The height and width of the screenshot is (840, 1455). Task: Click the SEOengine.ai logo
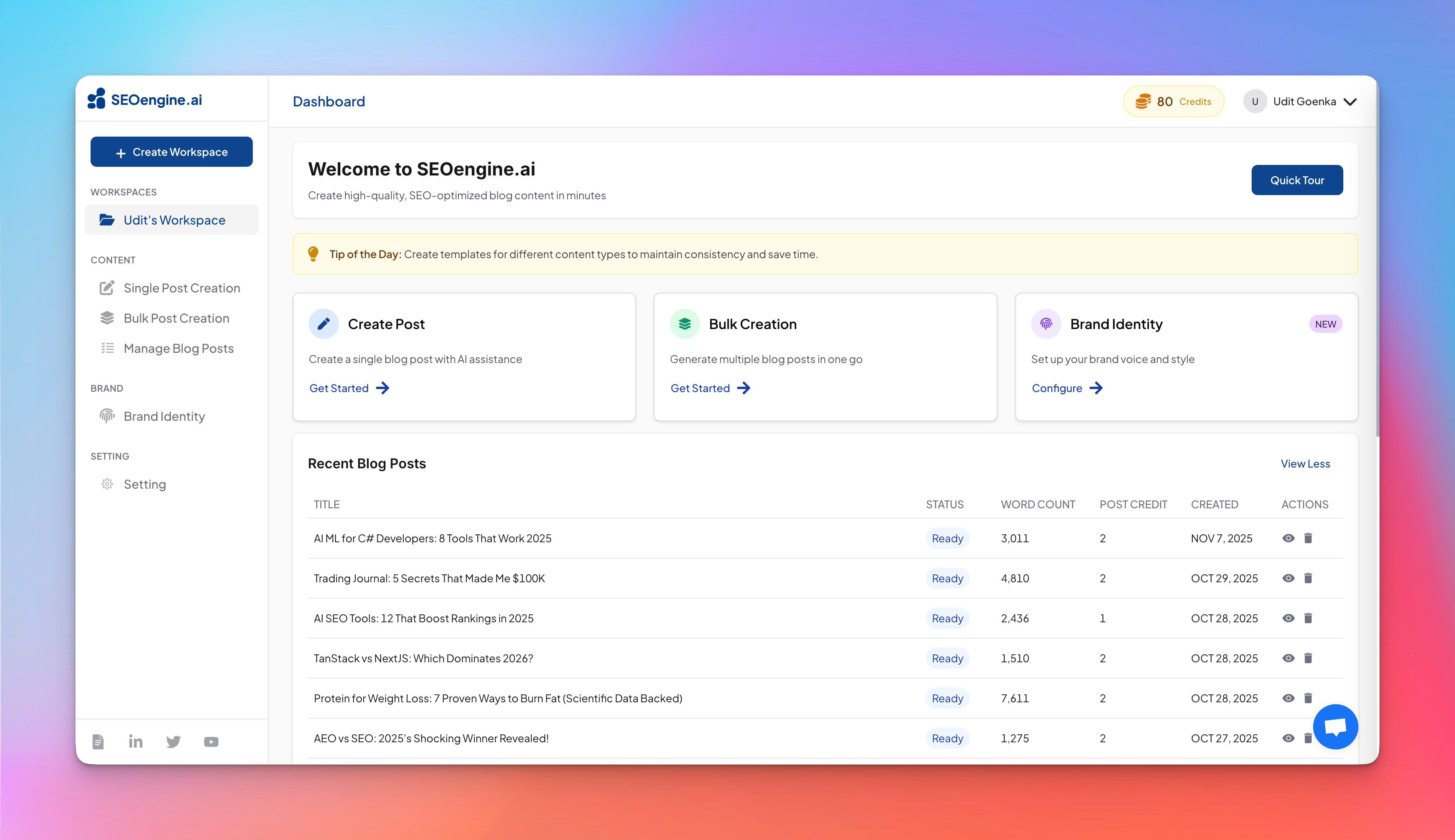click(145, 99)
